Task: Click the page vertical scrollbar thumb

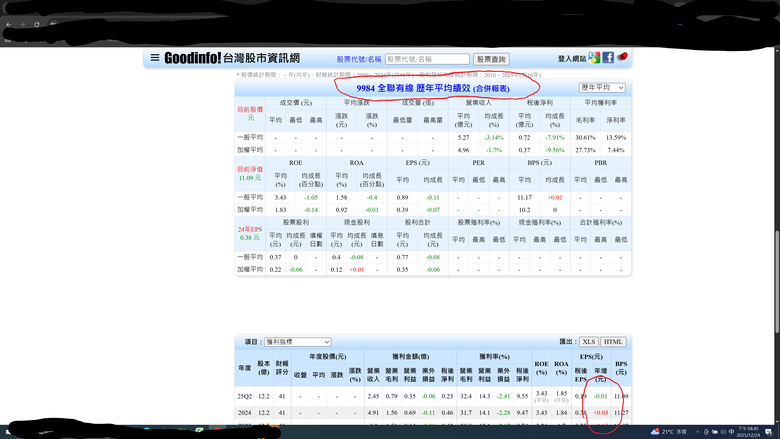Action: pos(777,281)
